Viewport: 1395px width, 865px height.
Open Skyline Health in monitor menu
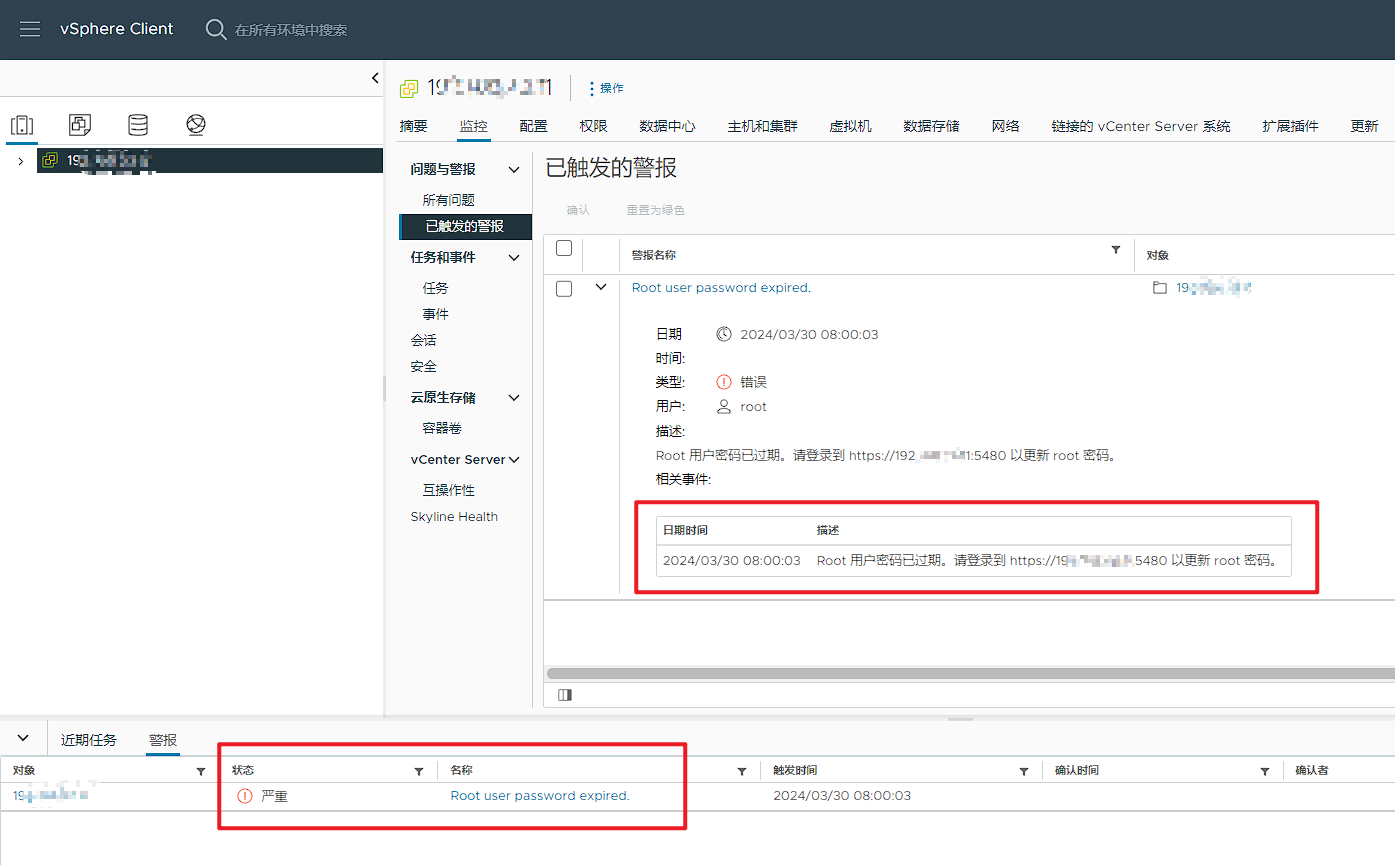pyautogui.click(x=454, y=517)
